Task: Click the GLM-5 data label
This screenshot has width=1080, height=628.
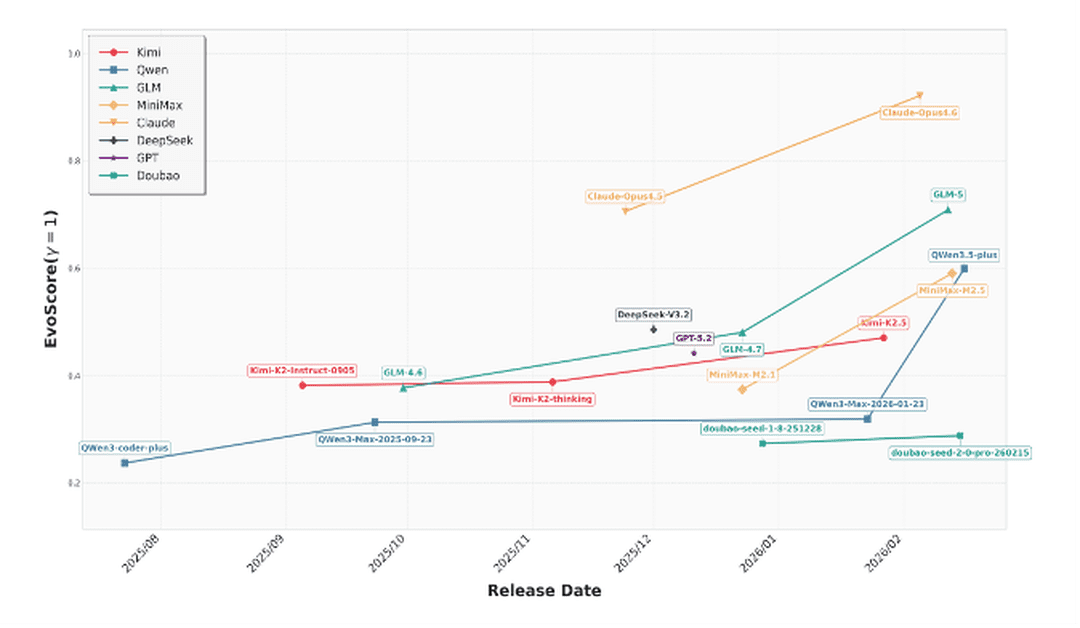Action: coord(948,195)
